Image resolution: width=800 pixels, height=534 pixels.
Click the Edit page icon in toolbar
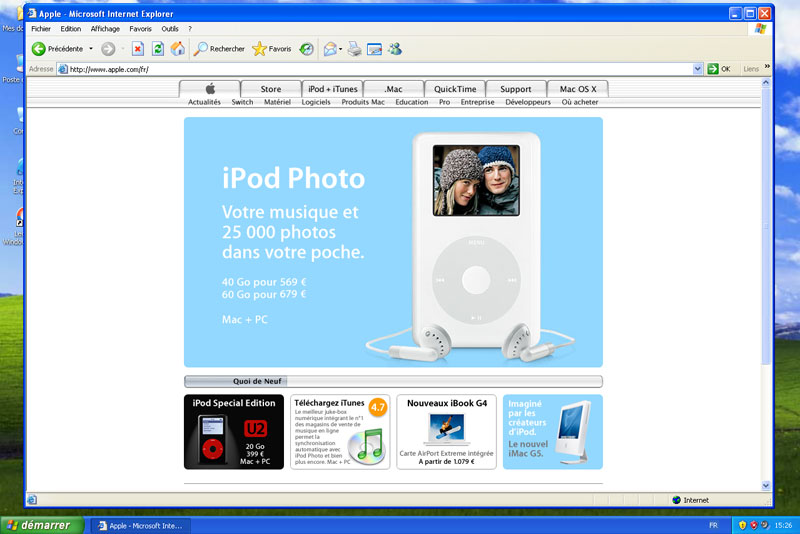(374, 49)
